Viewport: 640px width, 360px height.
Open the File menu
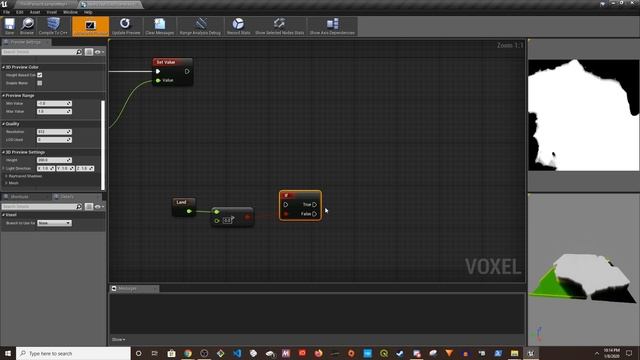(7, 12)
